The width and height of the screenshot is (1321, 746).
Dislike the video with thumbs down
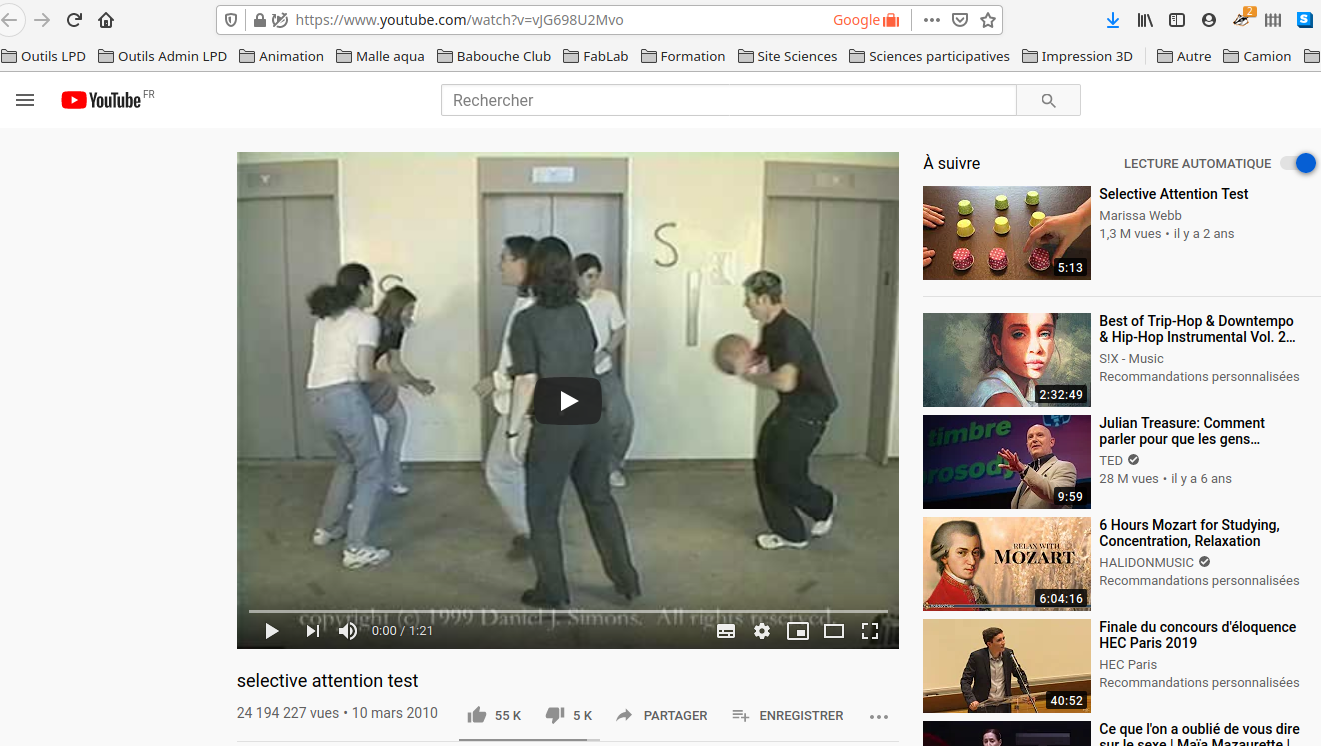point(555,715)
